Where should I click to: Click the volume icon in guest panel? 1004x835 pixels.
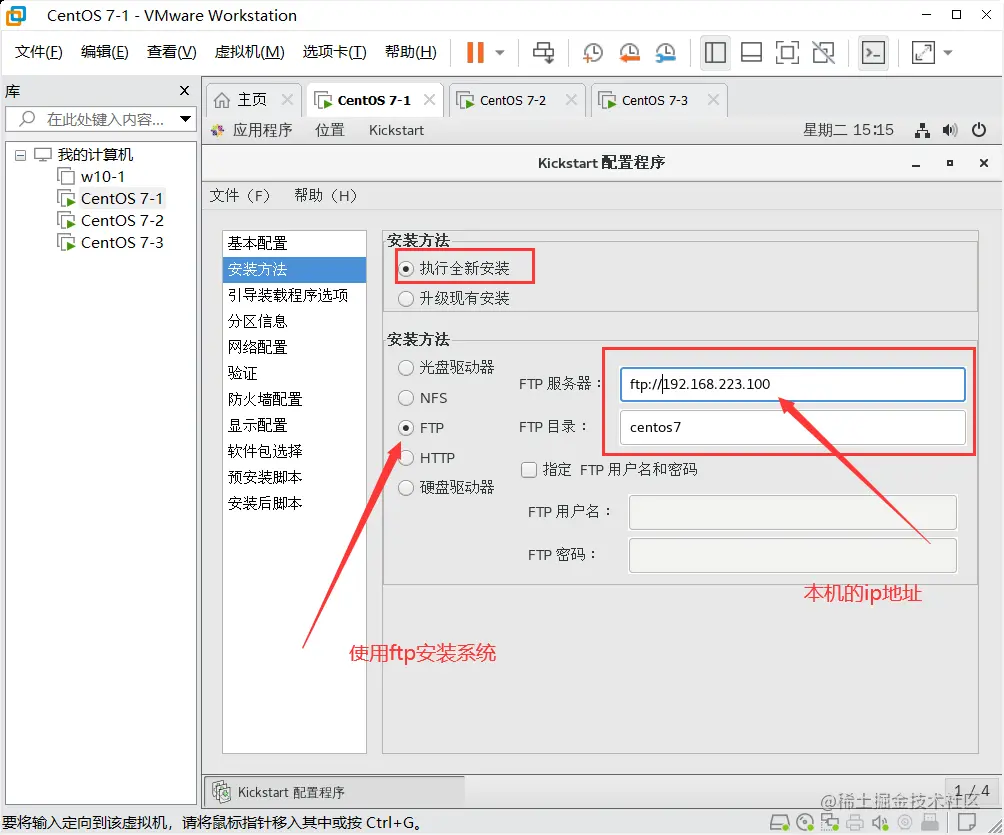point(950,131)
